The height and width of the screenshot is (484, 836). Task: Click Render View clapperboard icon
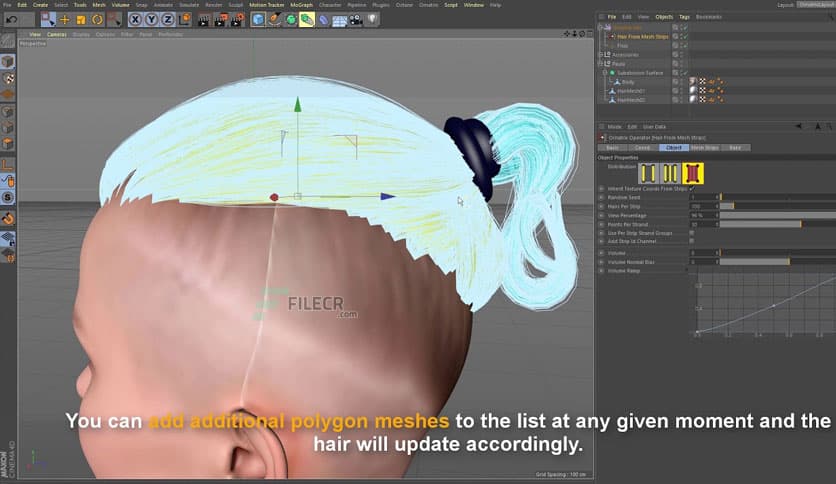click(x=204, y=20)
